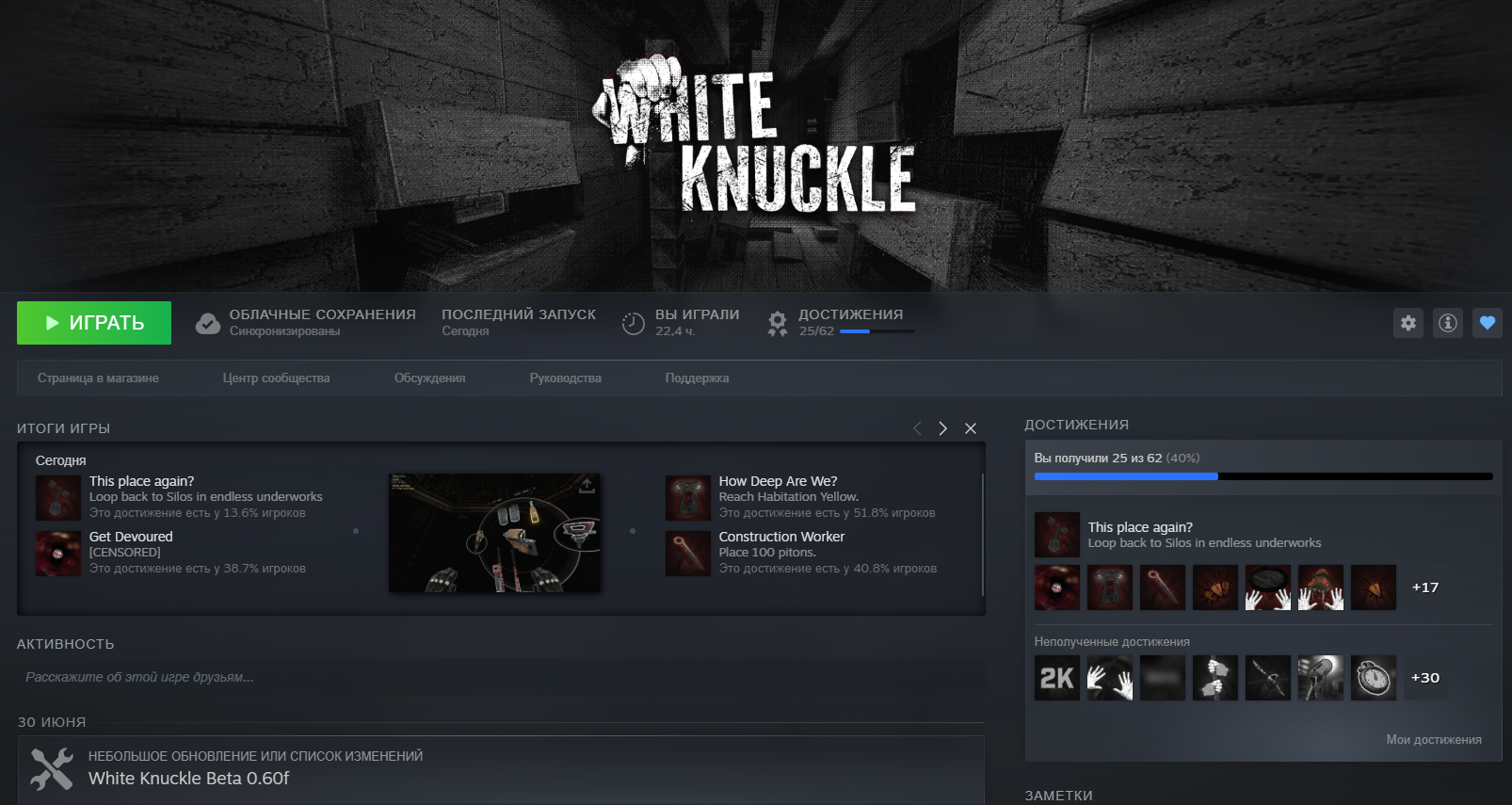Click the This place again? title in Достижения panel

coord(1140,527)
